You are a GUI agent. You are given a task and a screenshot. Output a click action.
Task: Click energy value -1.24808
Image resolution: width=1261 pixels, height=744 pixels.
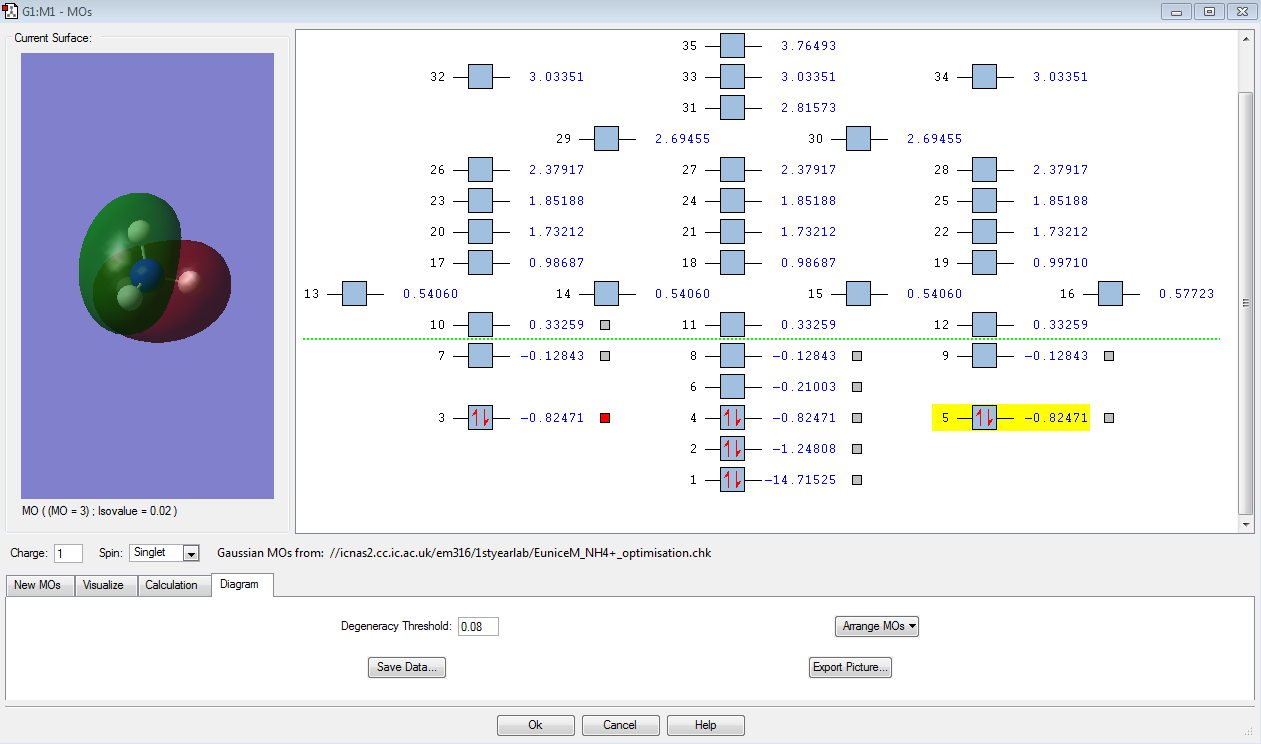804,449
